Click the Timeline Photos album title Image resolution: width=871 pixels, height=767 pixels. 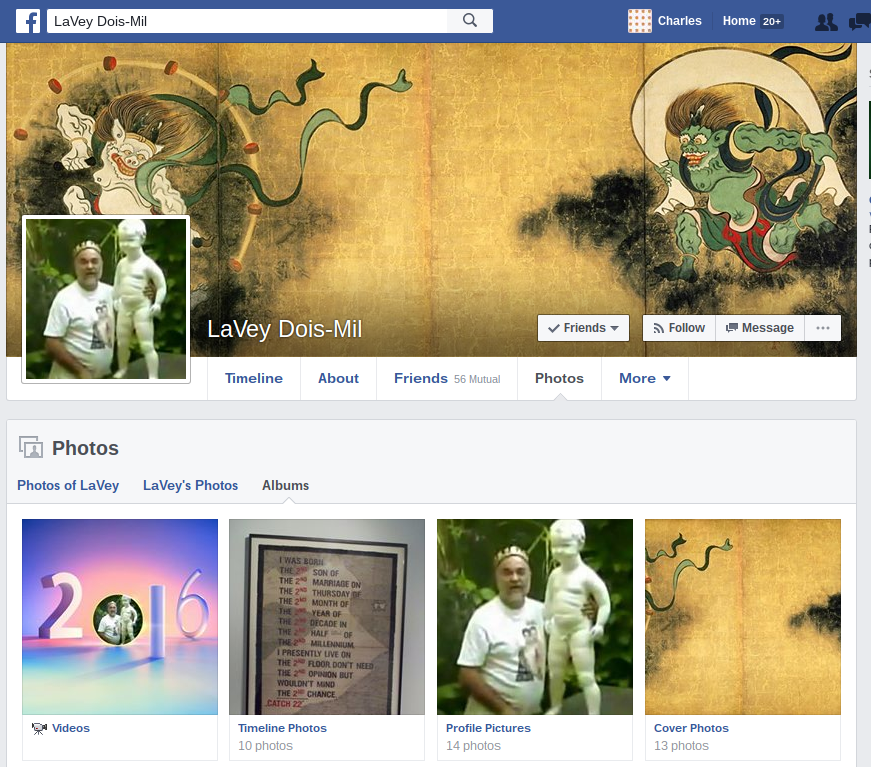282,728
